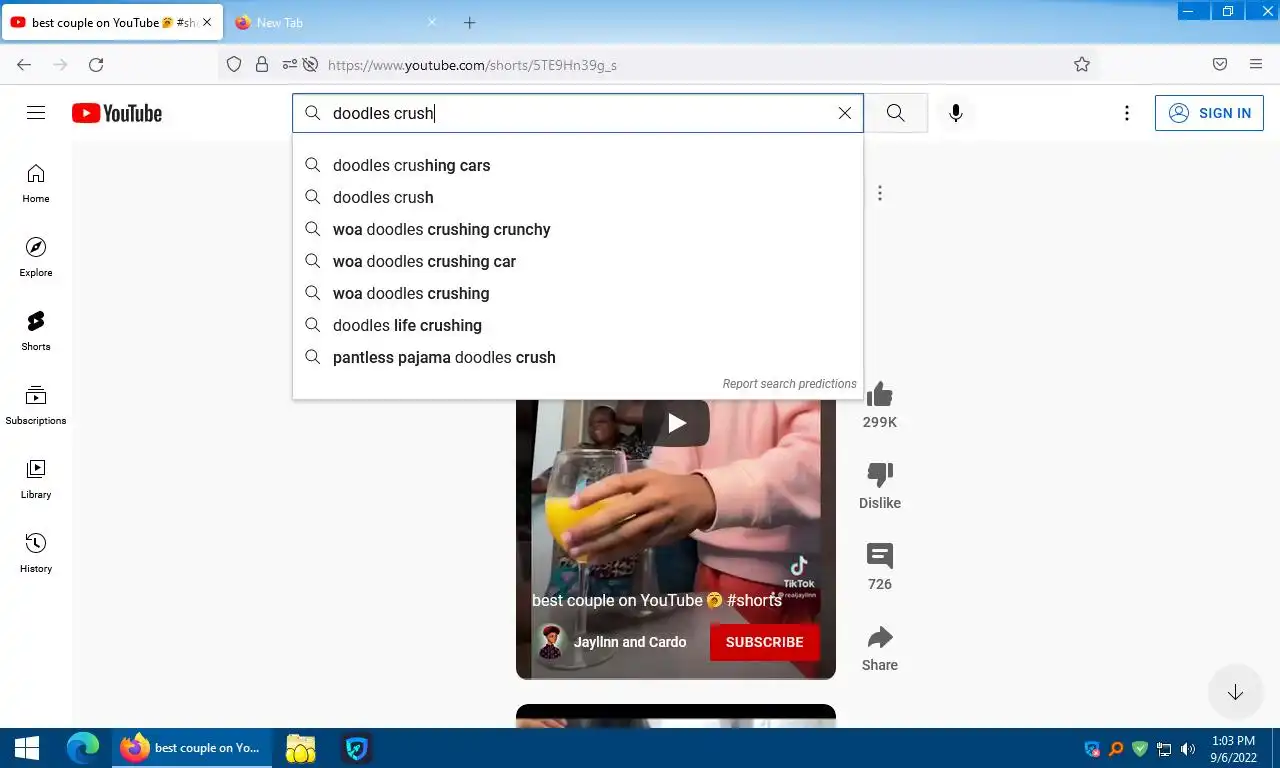The image size is (1280, 768).
Task: Open YouTube settings three-dot menu
Action: coord(1127,113)
